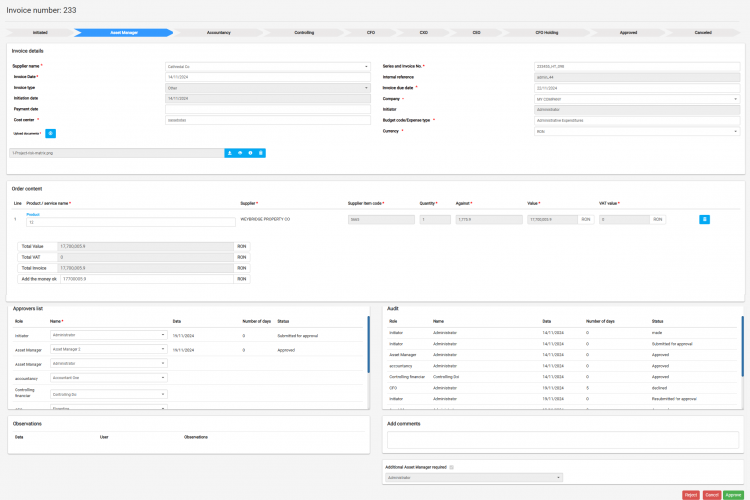Open the Supplier name dropdown
This screenshot has height=500, width=750.
pos(267,67)
